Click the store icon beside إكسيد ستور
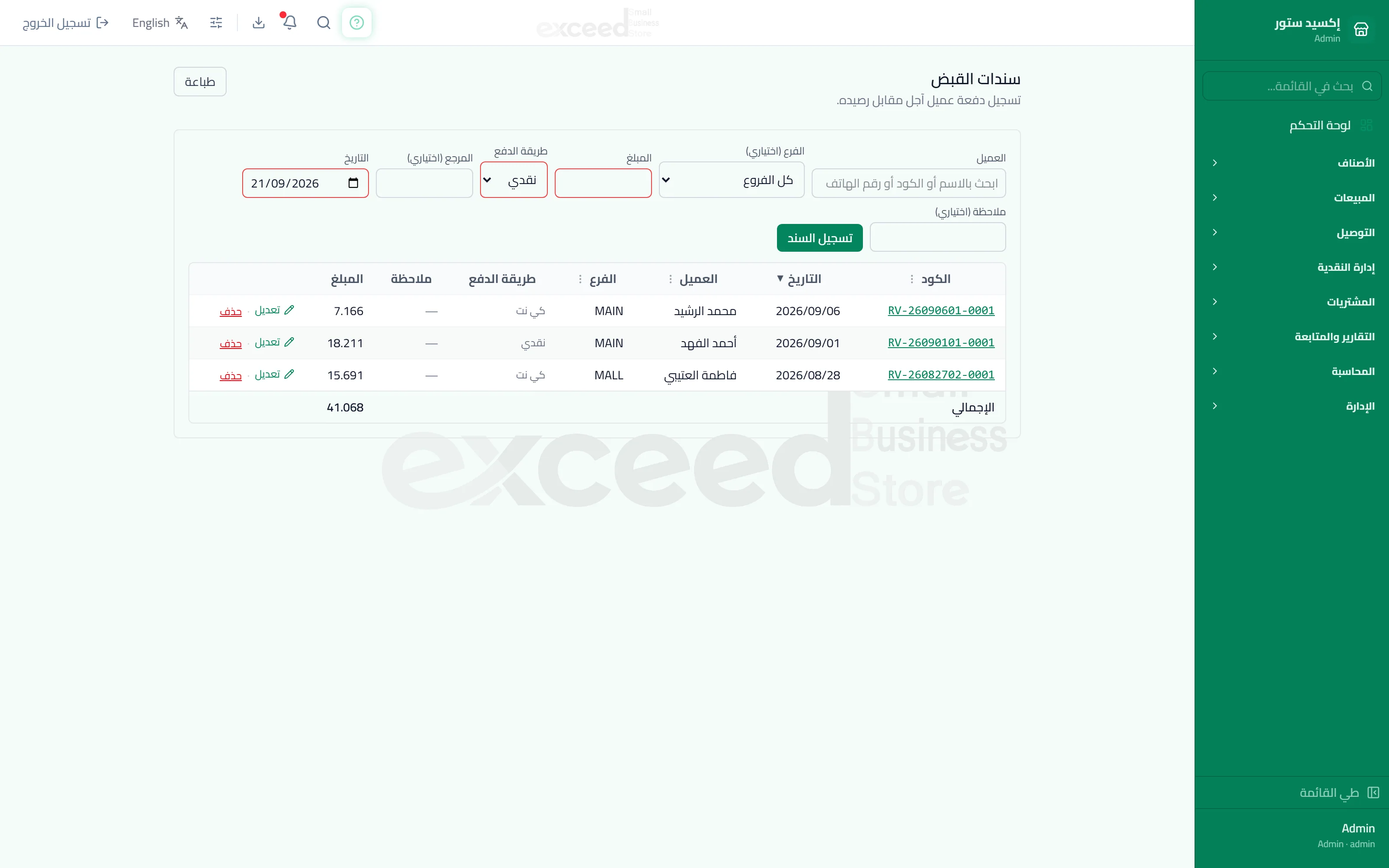Image resolution: width=1389 pixels, height=868 pixels. [x=1361, y=29]
